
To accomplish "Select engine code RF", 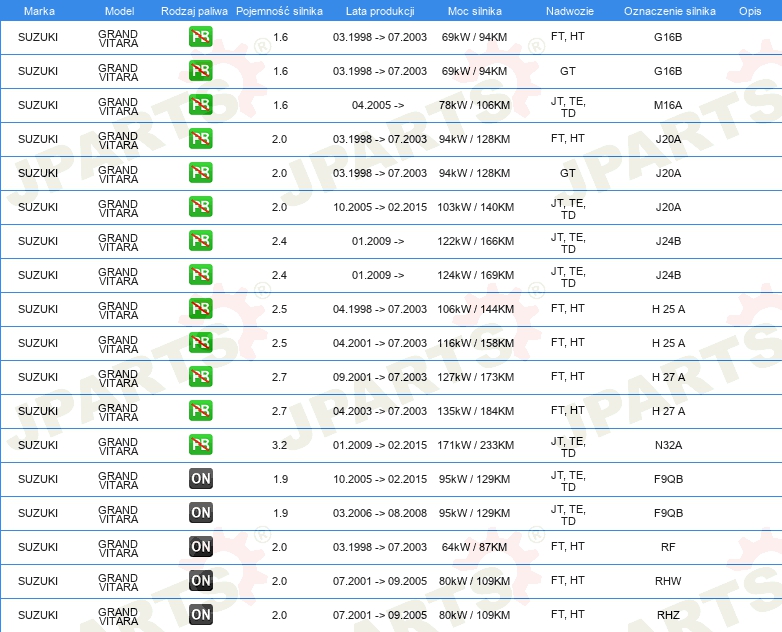I will point(668,547).
